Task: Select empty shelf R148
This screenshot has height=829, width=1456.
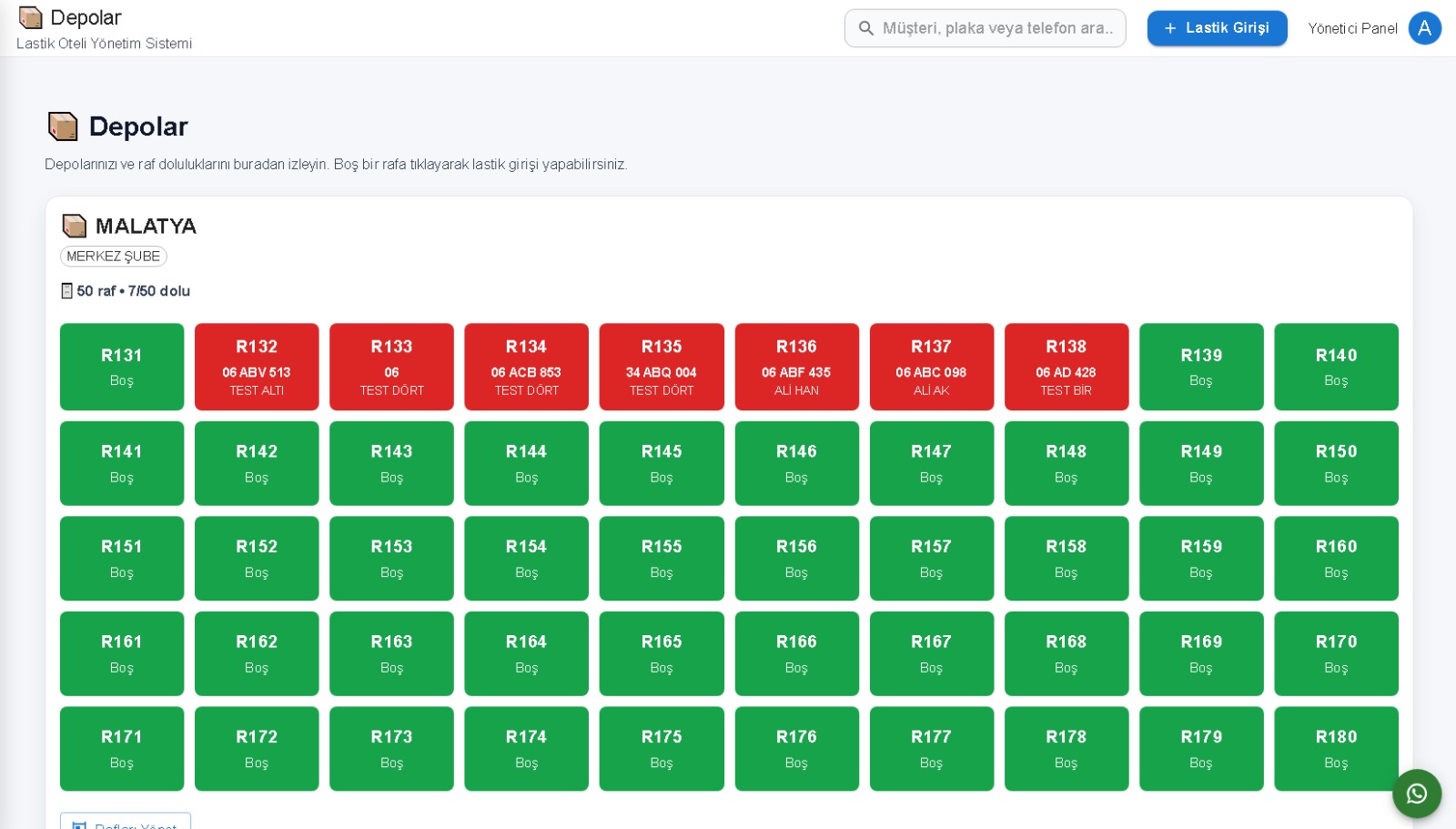Action: tap(1067, 463)
